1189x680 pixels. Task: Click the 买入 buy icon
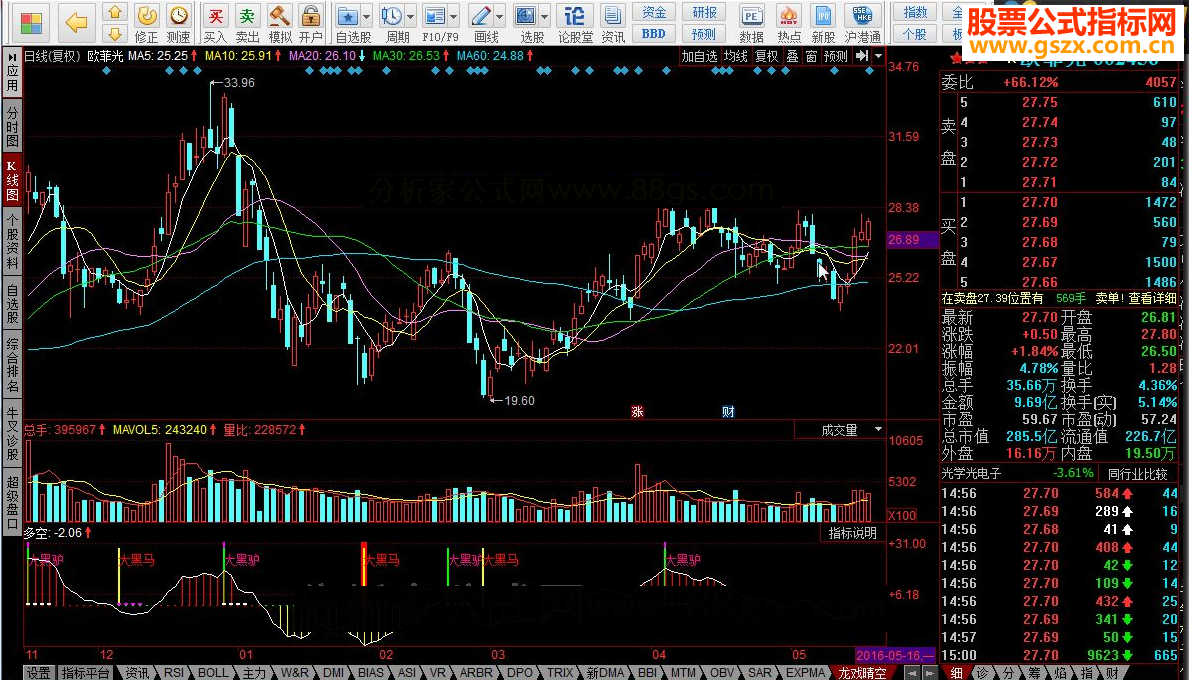click(215, 24)
